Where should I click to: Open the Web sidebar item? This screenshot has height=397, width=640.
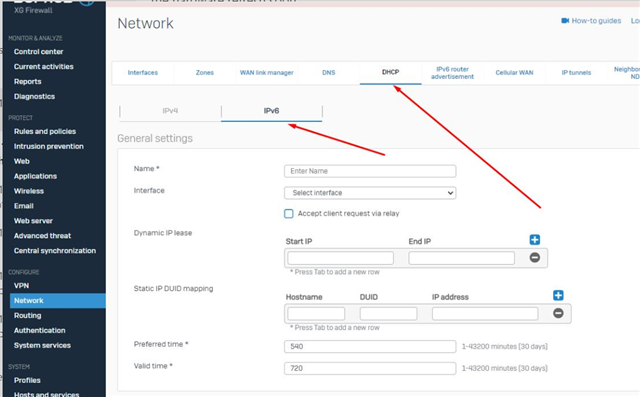(x=22, y=161)
